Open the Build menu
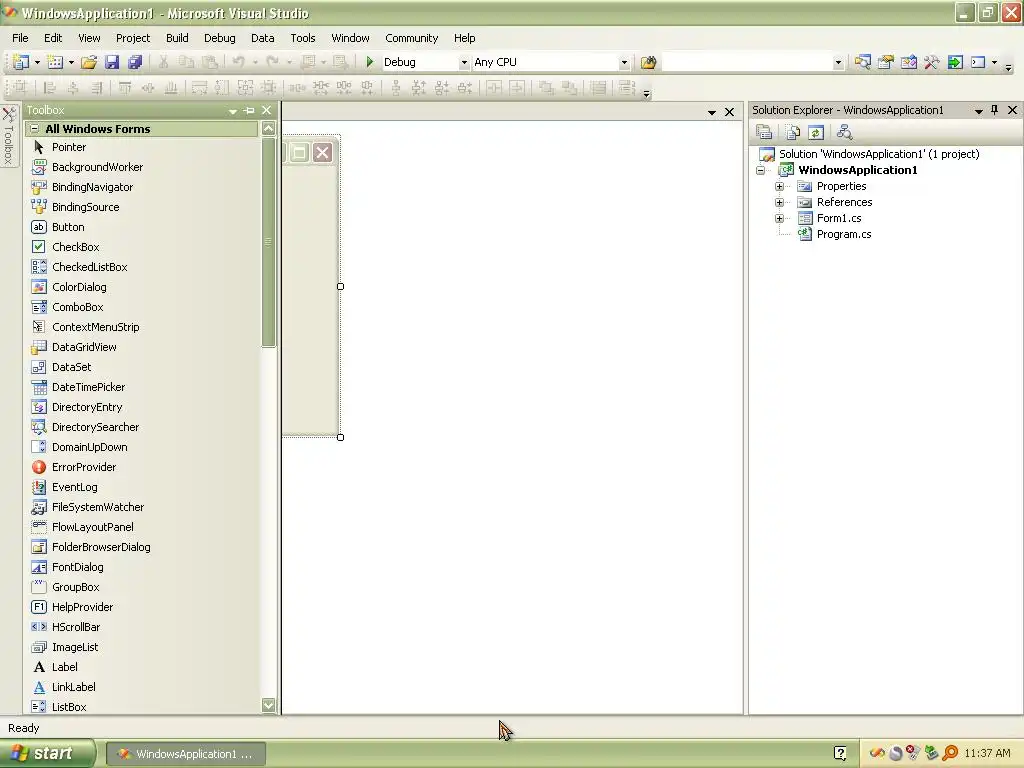1024x768 pixels. pyautogui.click(x=177, y=38)
